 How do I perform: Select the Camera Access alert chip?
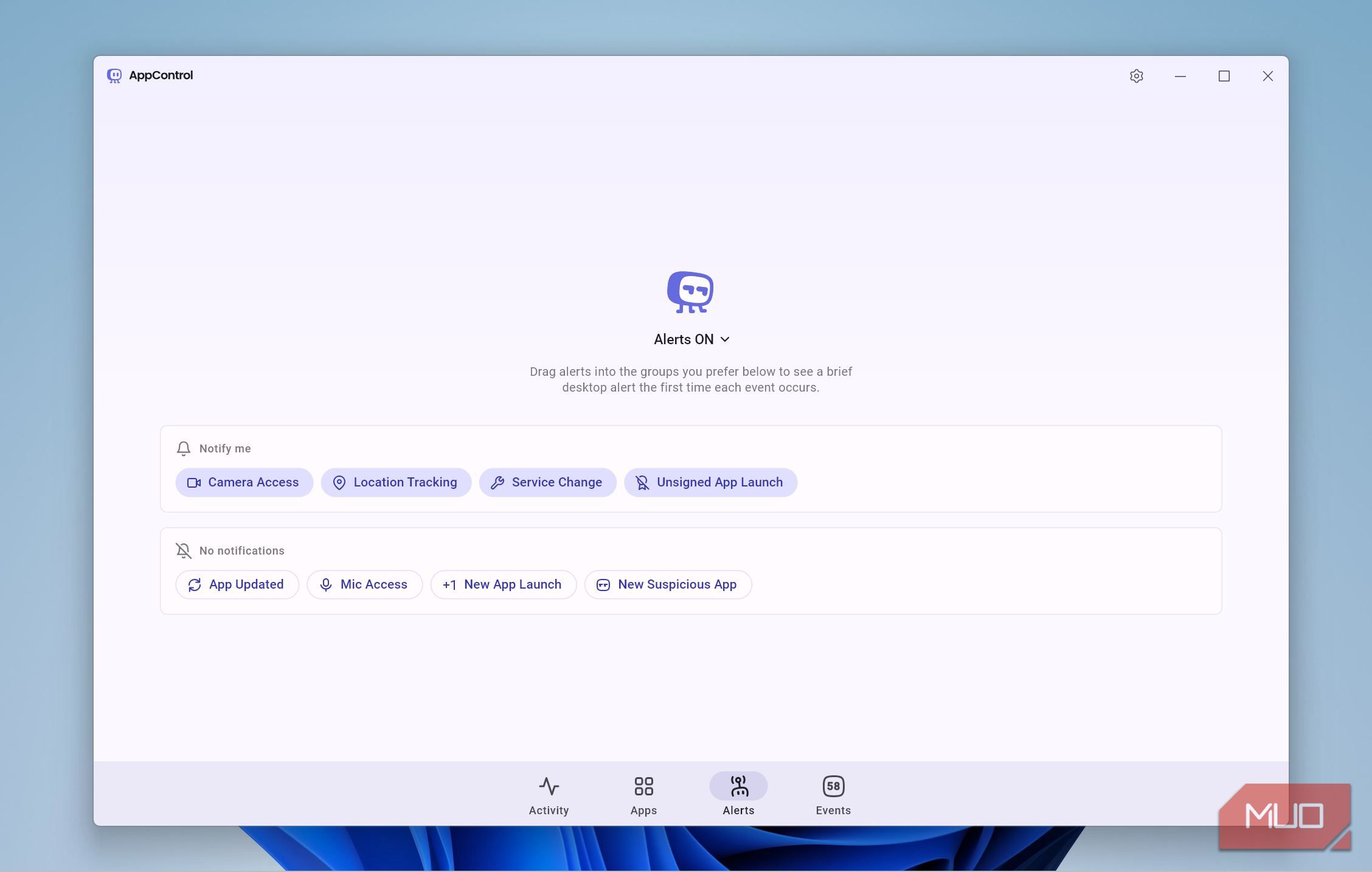(244, 482)
